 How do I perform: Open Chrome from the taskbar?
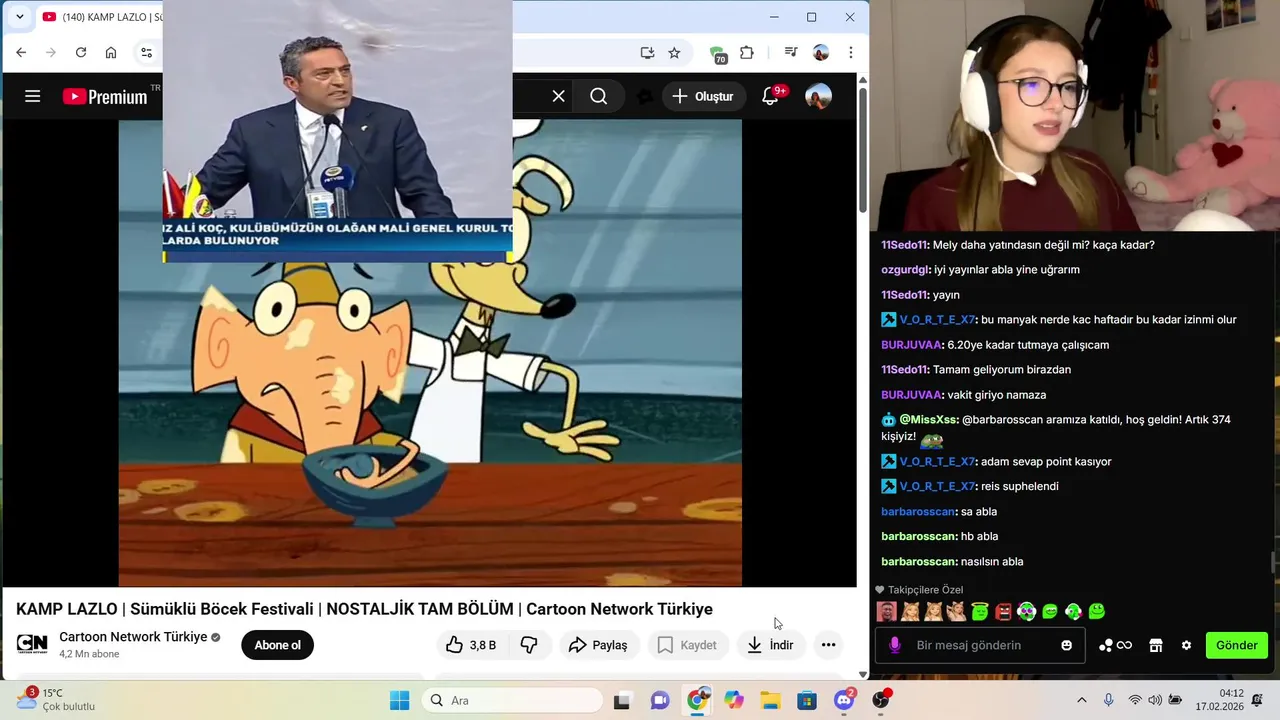[697, 700]
